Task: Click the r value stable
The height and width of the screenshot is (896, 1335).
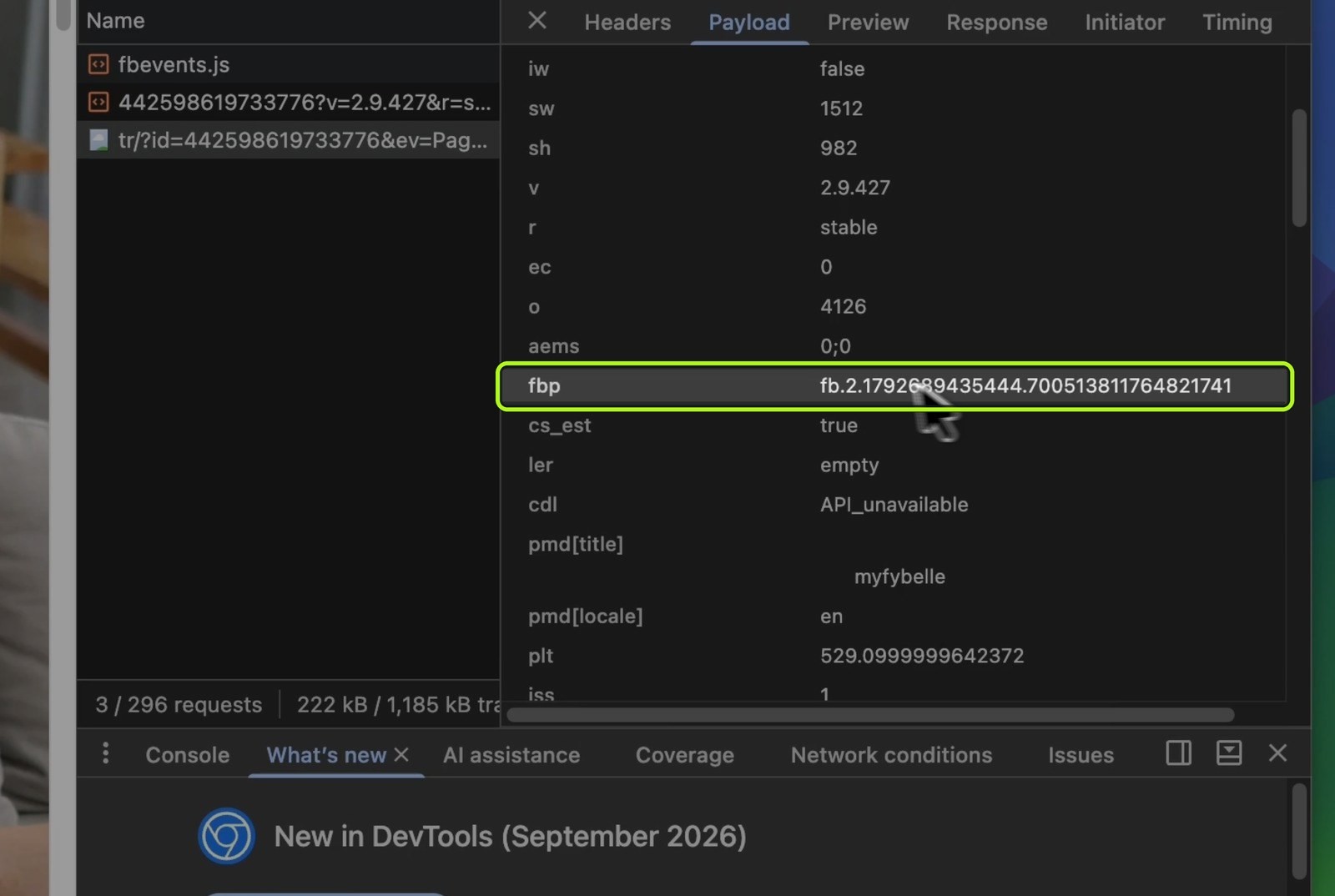Action: click(x=849, y=227)
